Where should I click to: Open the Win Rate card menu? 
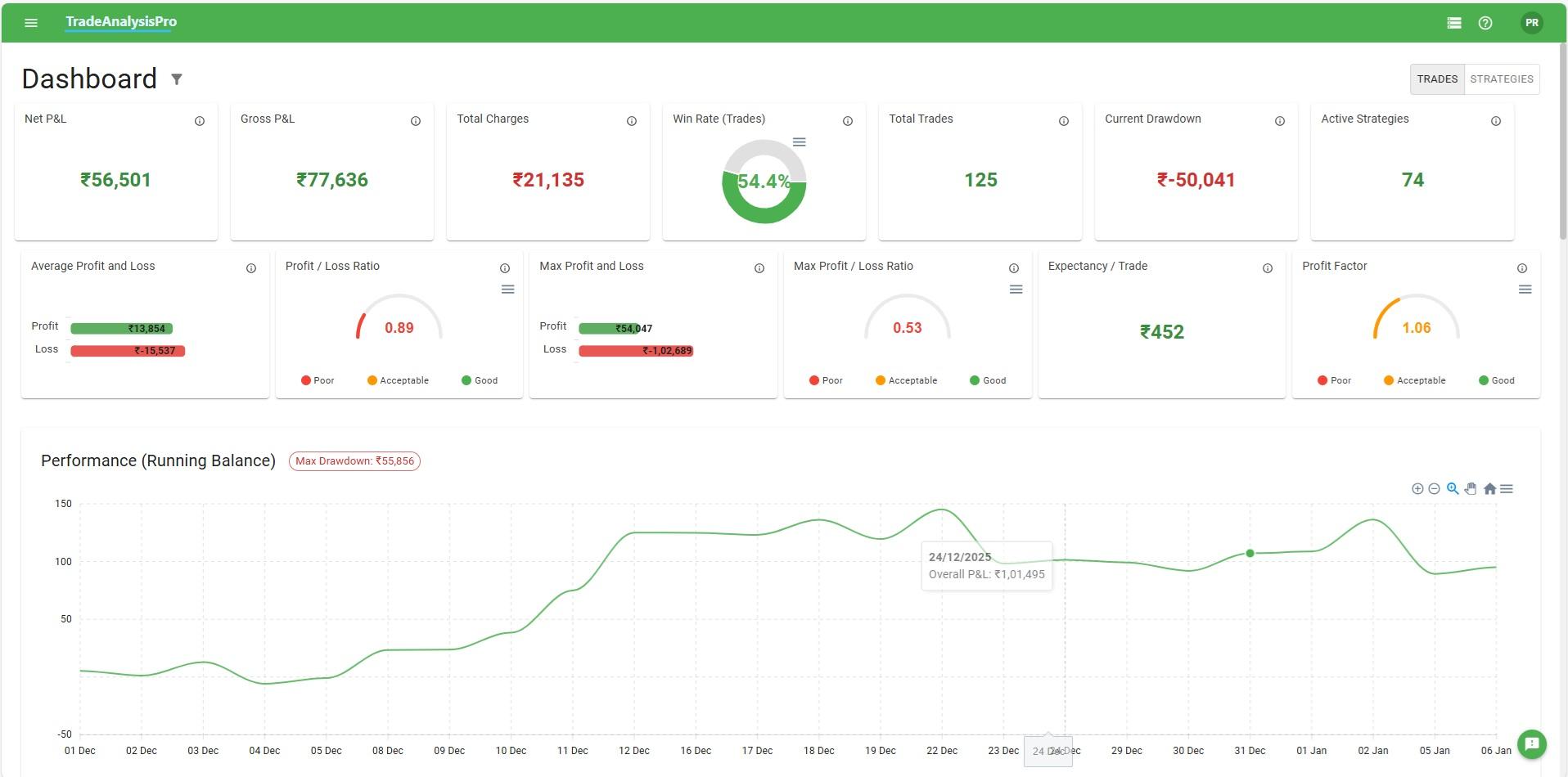(800, 141)
